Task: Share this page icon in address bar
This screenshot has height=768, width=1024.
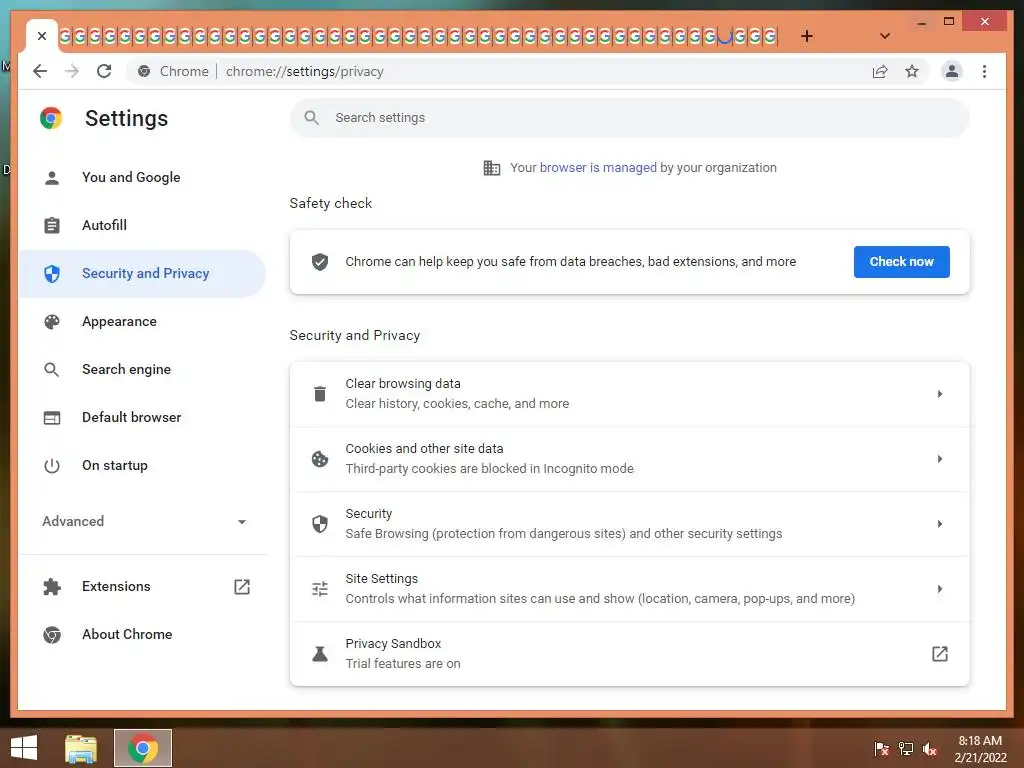Action: (x=880, y=72)
